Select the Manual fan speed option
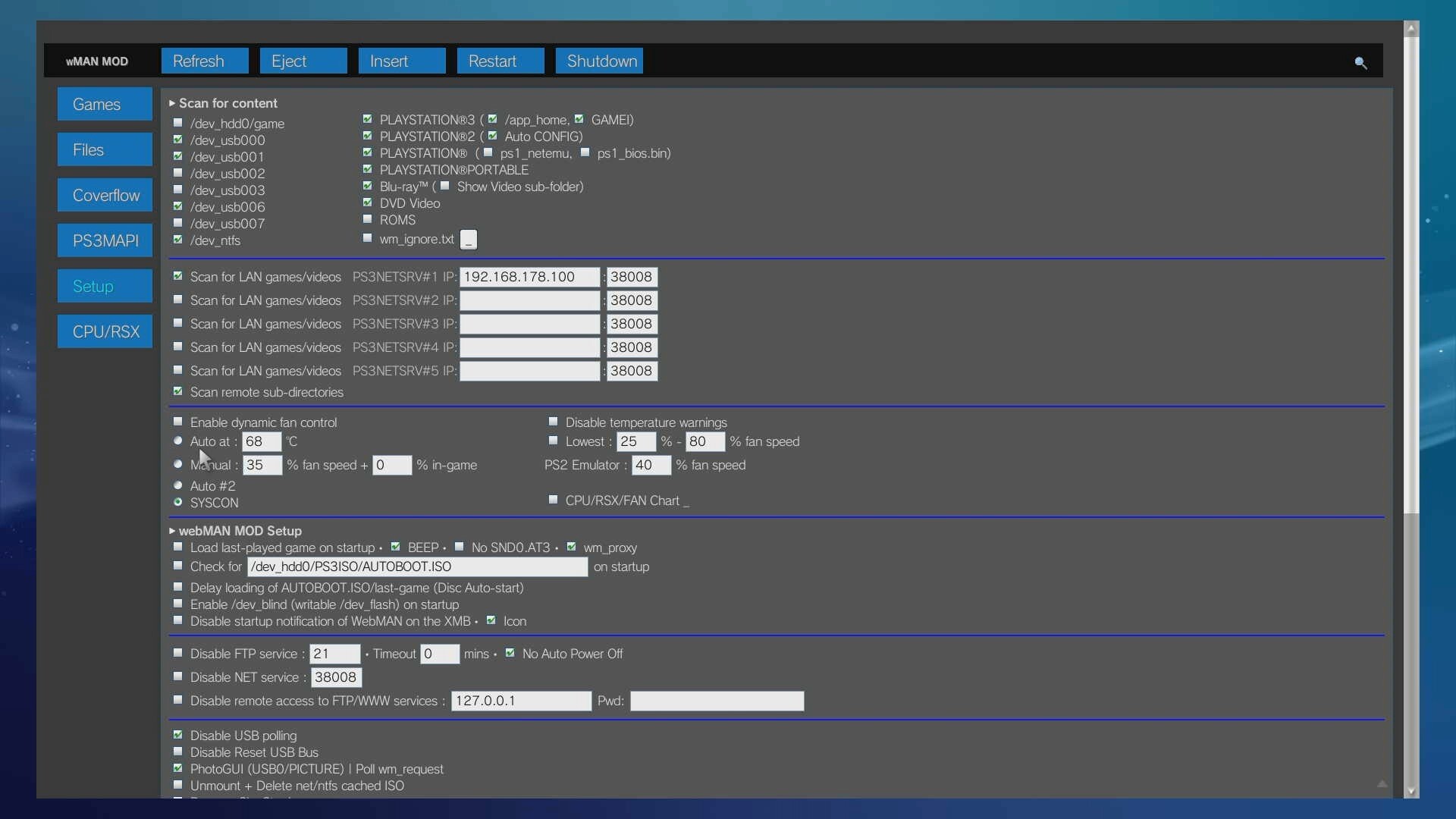The image size is (1456, 819). 178,464
